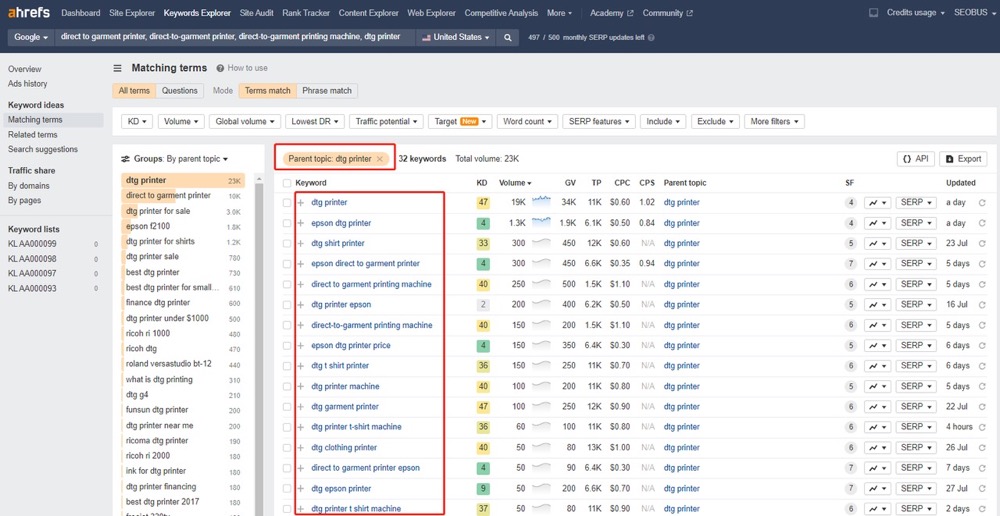
Task: Open the Traffic potential filter dropdown
Action: [x=386, y=121]
